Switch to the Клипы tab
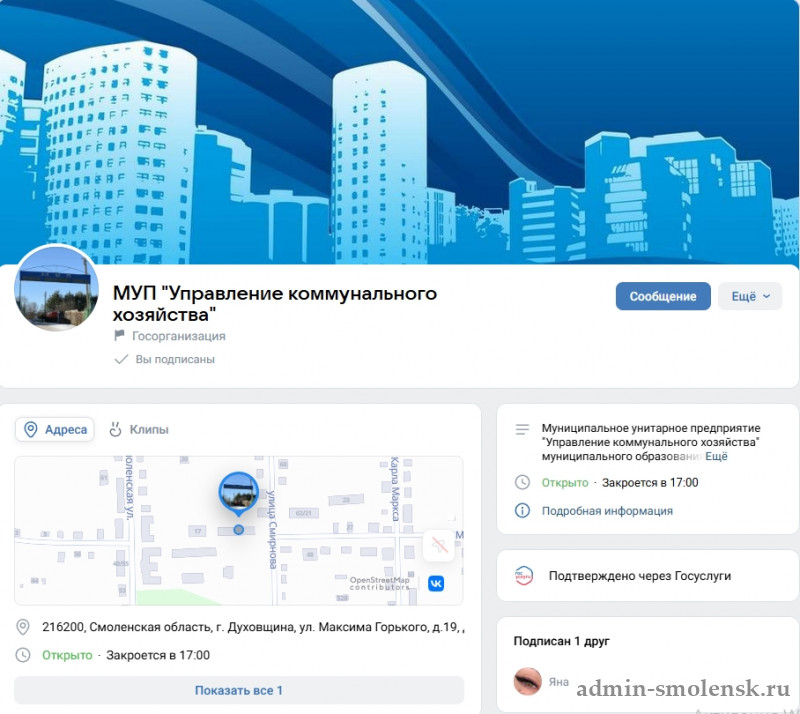This screenshot has height=714, width=800. (x=138, y=429)
